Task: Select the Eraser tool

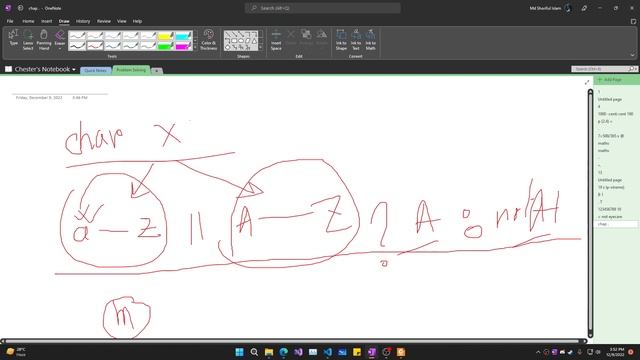Action: (60, 37)
